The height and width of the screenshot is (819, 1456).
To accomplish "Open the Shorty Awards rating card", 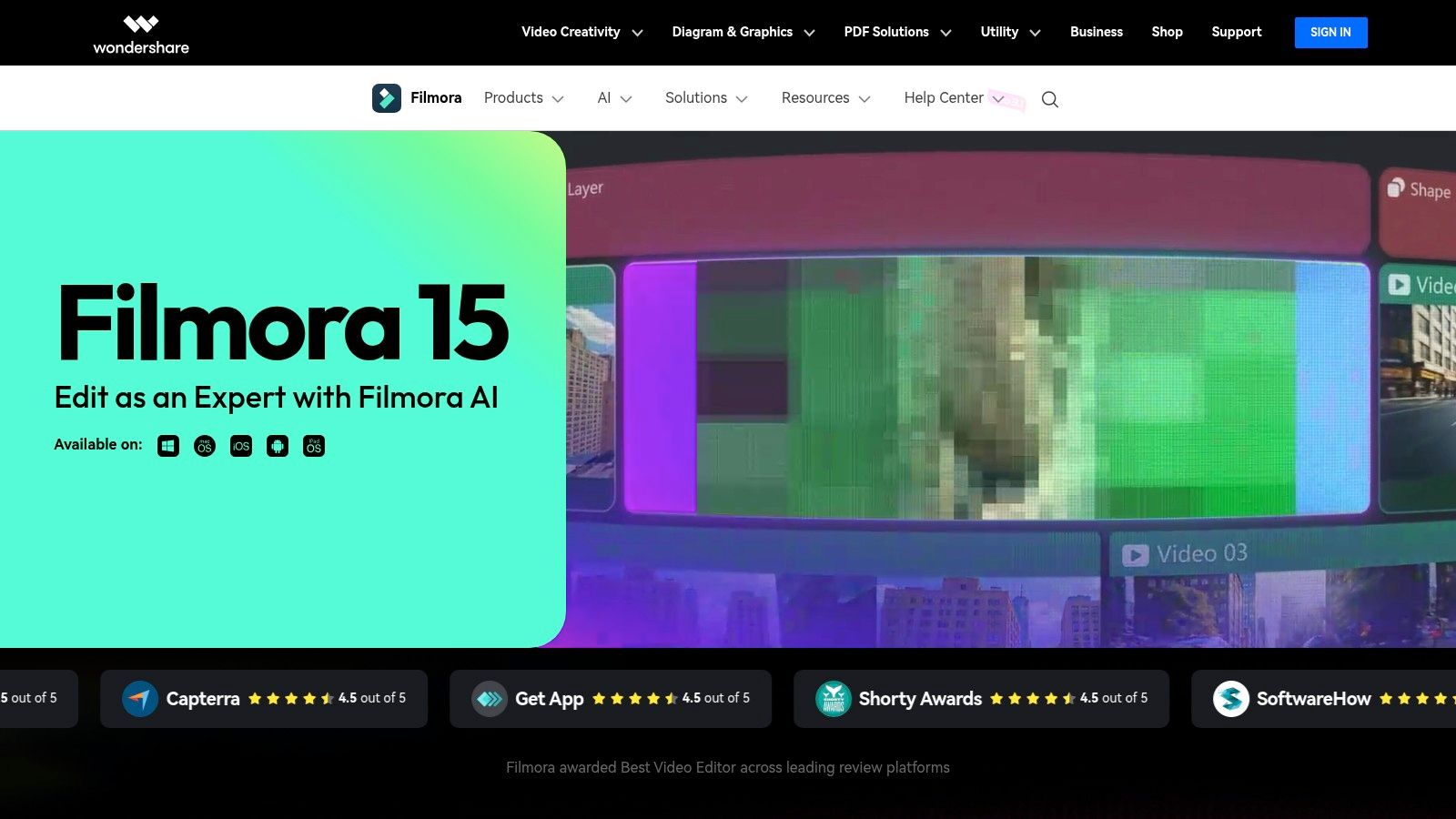I will [x=982, y=699].
